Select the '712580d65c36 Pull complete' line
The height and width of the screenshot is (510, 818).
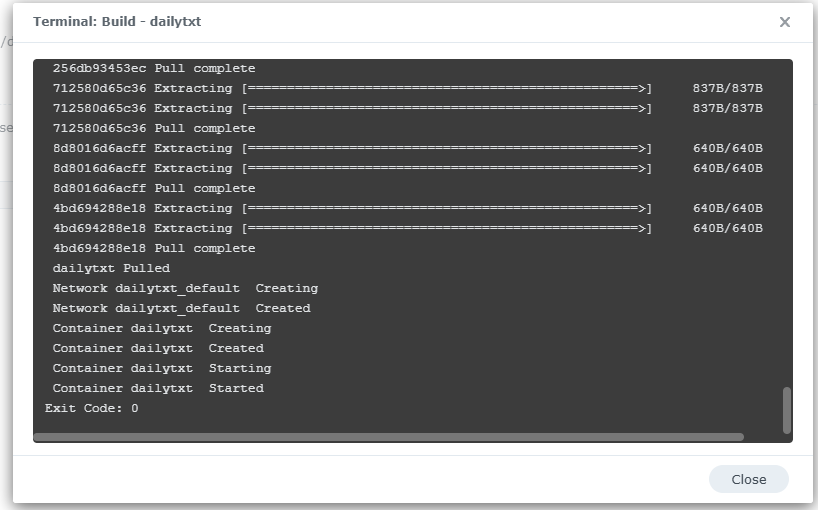[154, 128]
